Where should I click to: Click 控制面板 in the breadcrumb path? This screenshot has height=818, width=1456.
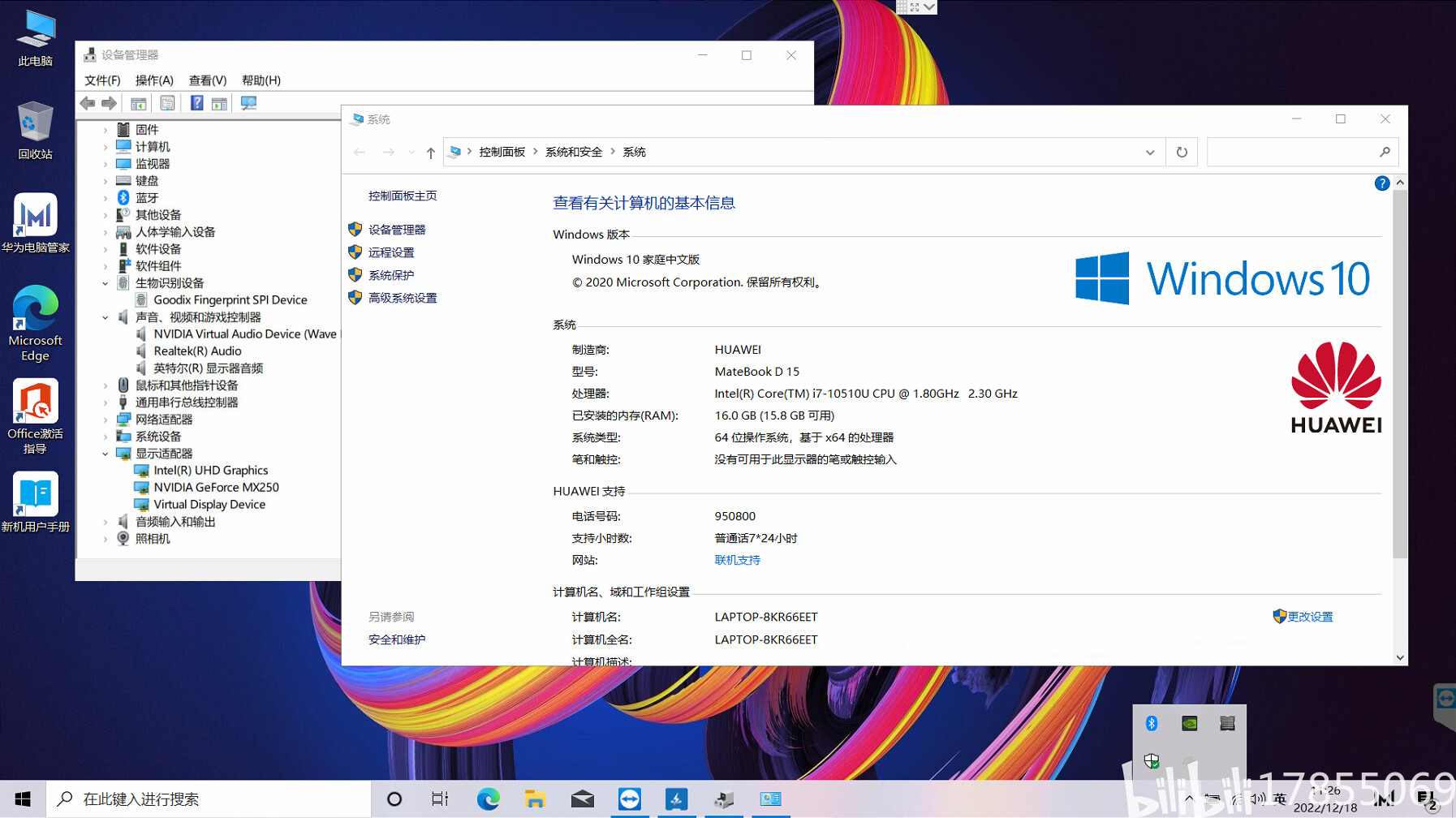(x=502, y=153)
